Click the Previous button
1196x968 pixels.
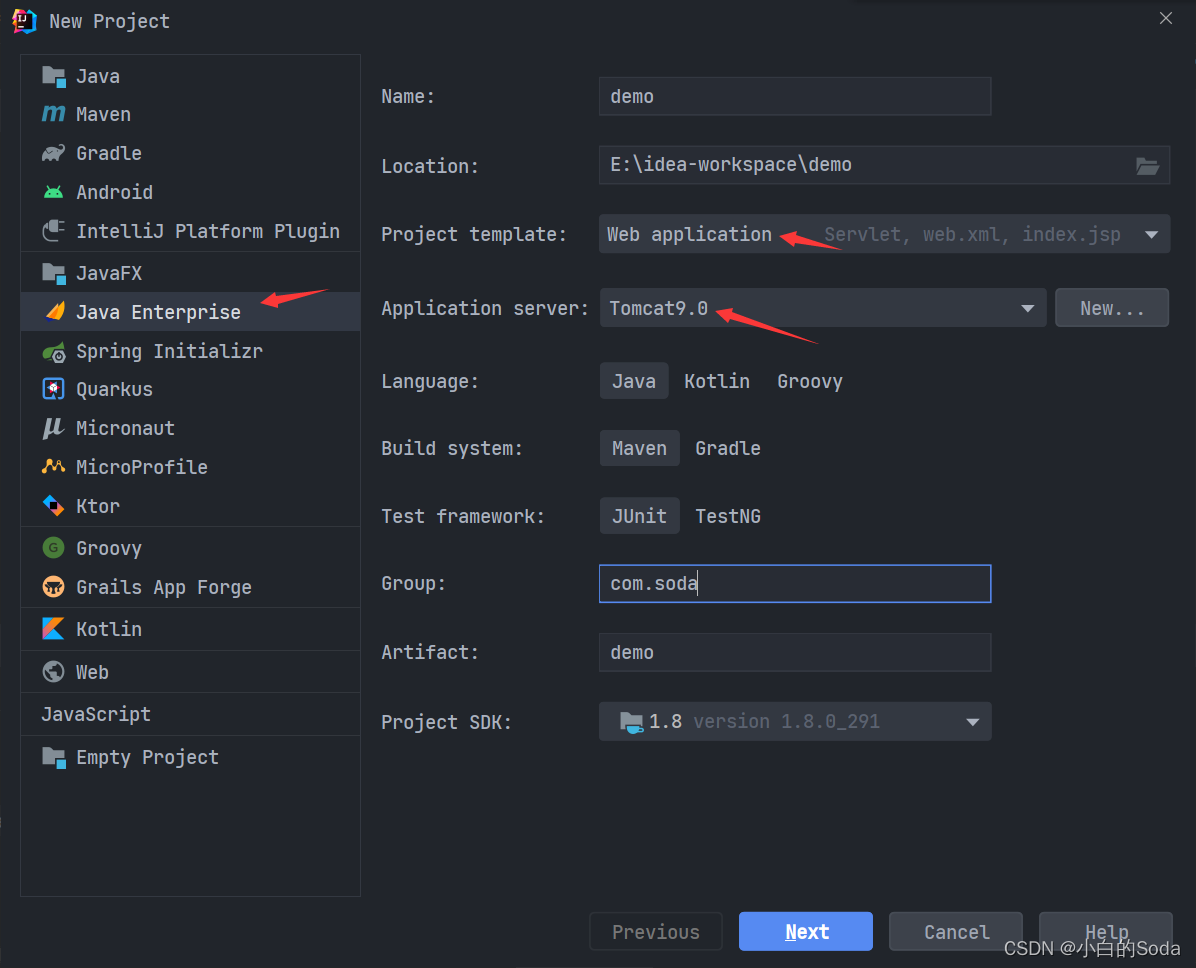(x=656, y=931)
